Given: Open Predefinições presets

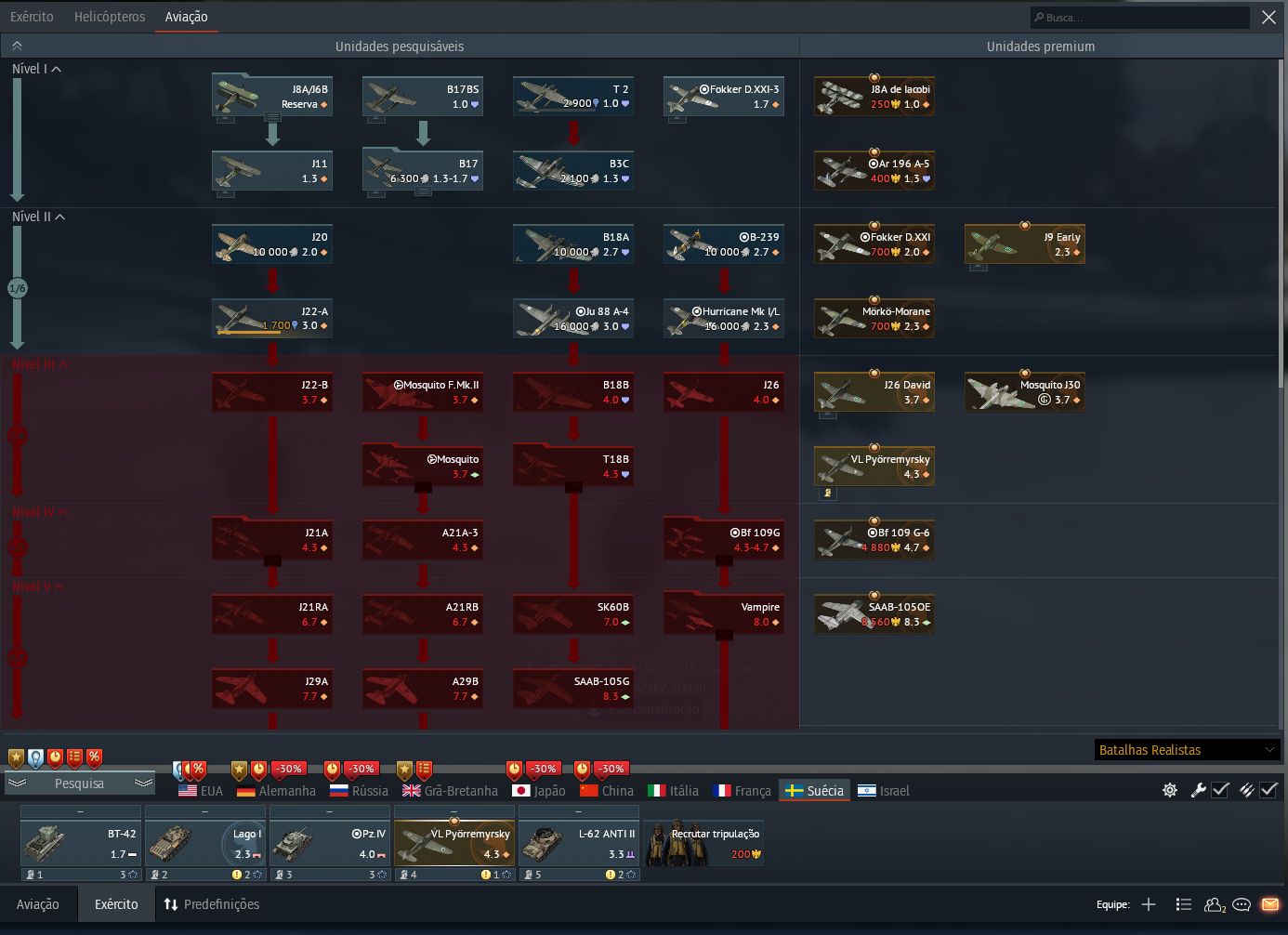Looking at the screenshot, I should pyautogui.click(x=212, y=904).
